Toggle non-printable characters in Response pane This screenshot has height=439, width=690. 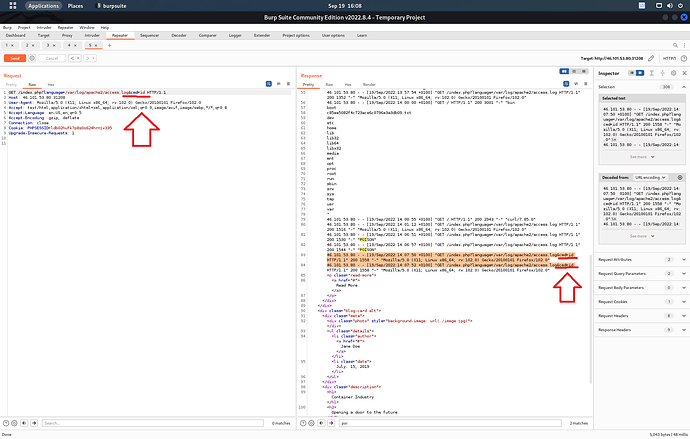click(576, 84)
